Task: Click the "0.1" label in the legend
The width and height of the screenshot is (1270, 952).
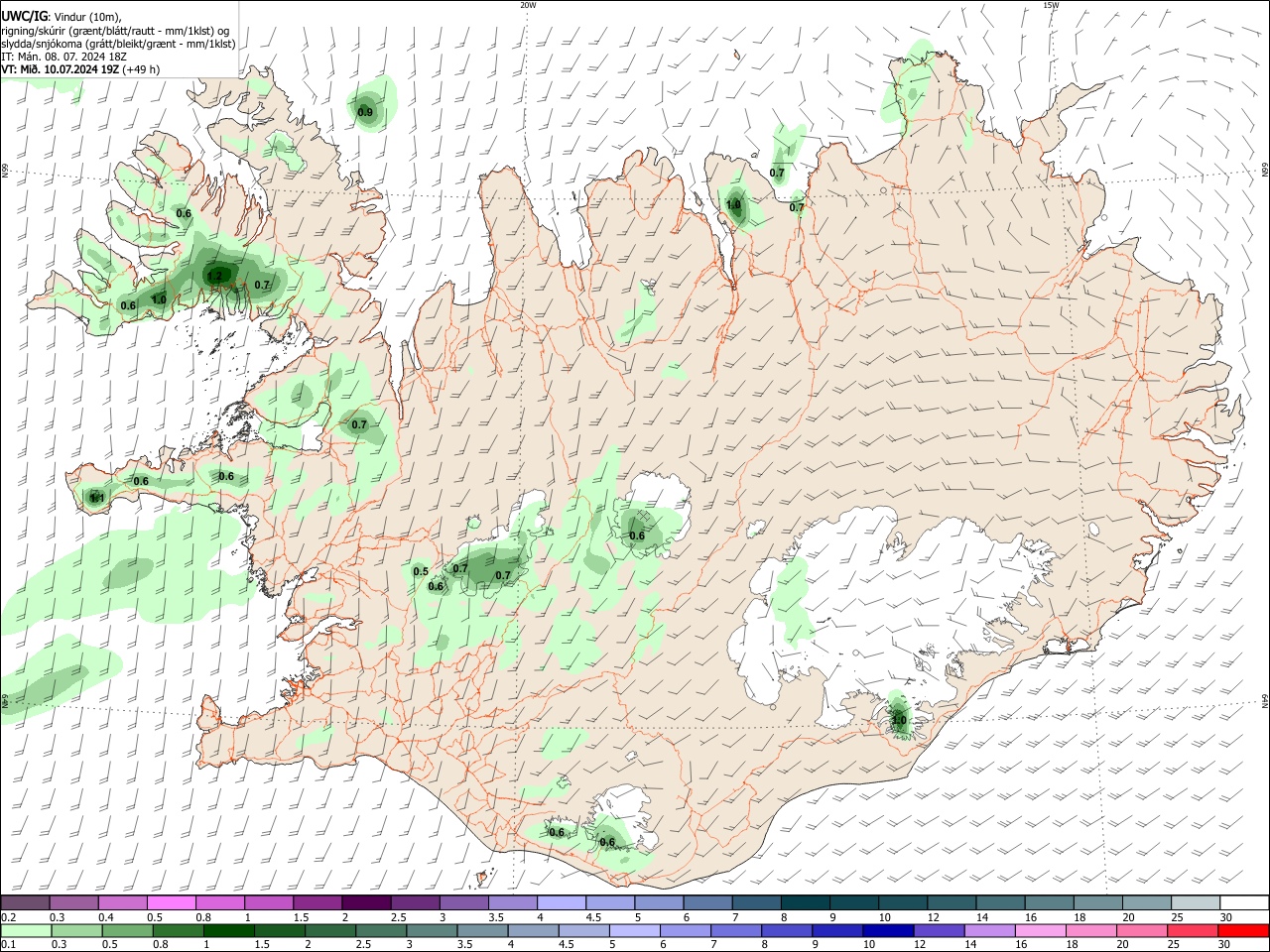Action: point(8,945)
